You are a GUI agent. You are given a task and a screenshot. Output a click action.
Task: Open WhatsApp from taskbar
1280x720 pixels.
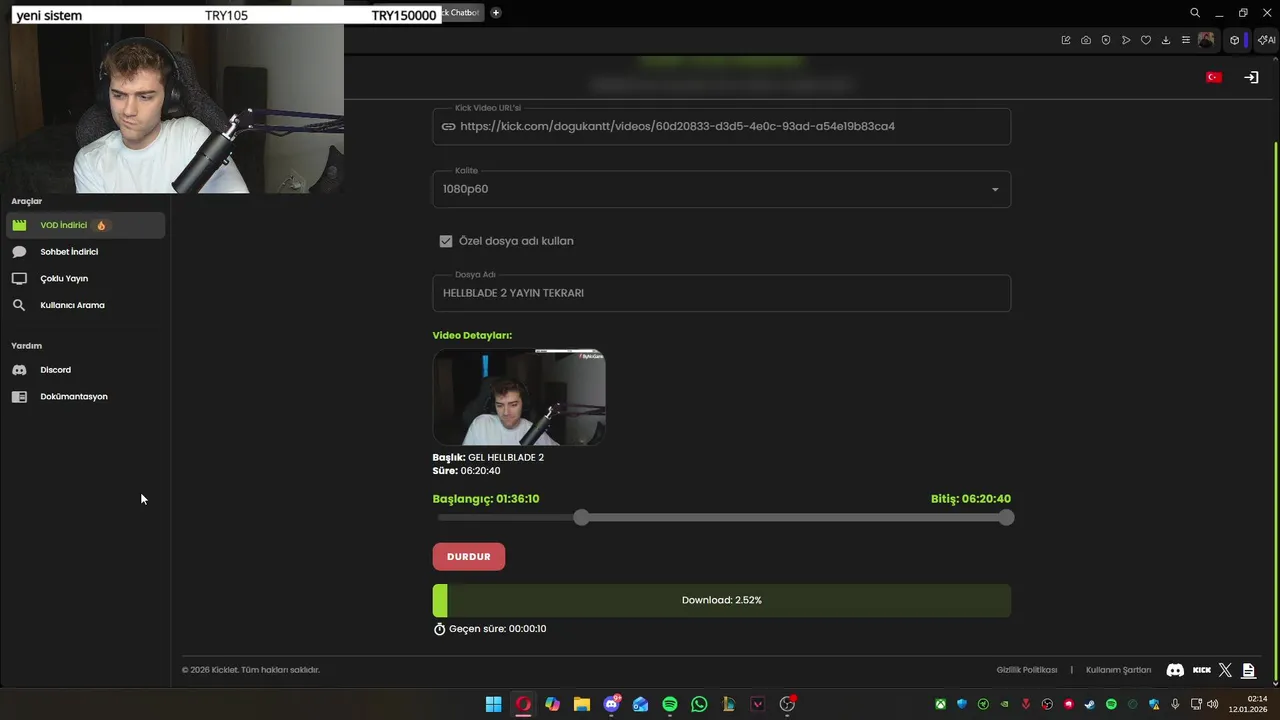pyautogui.click(x=699, y=704)
